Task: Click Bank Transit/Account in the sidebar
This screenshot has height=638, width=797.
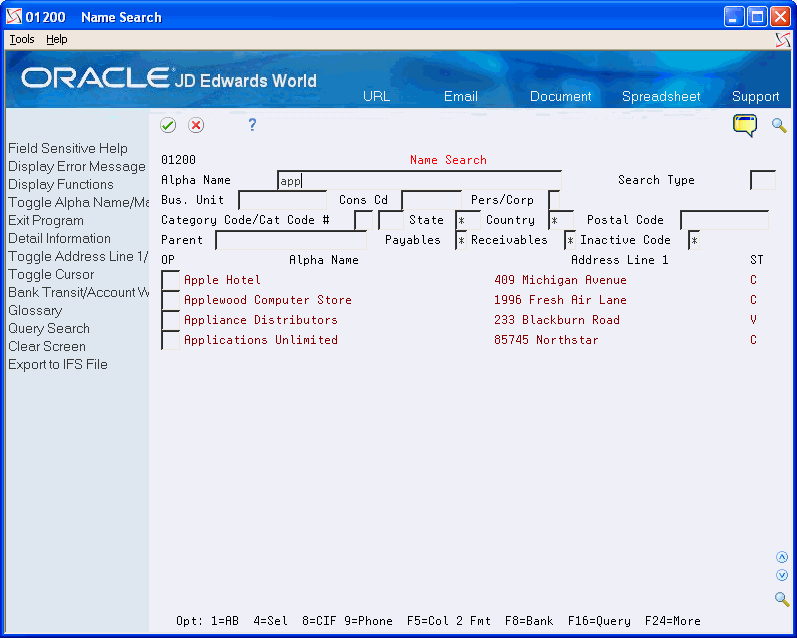Action: [x=78, y=292]
